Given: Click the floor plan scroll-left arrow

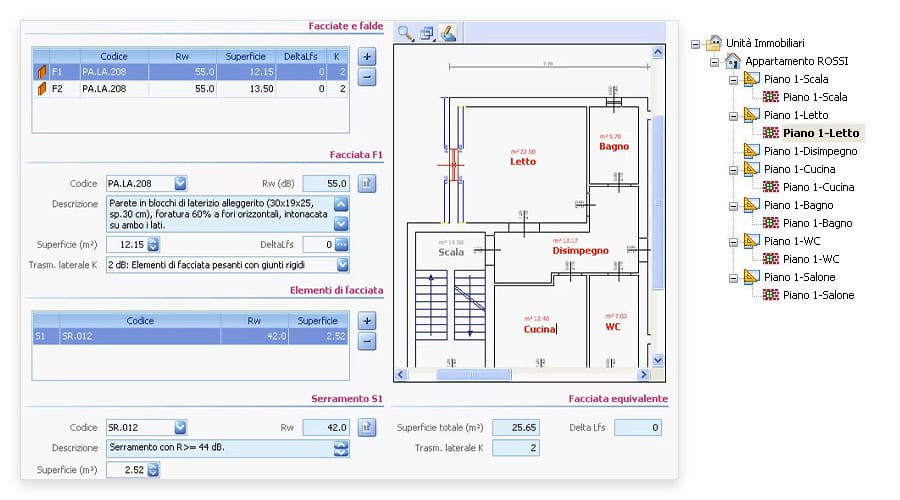Looking at the screenshot, I should tap(401, 374).
